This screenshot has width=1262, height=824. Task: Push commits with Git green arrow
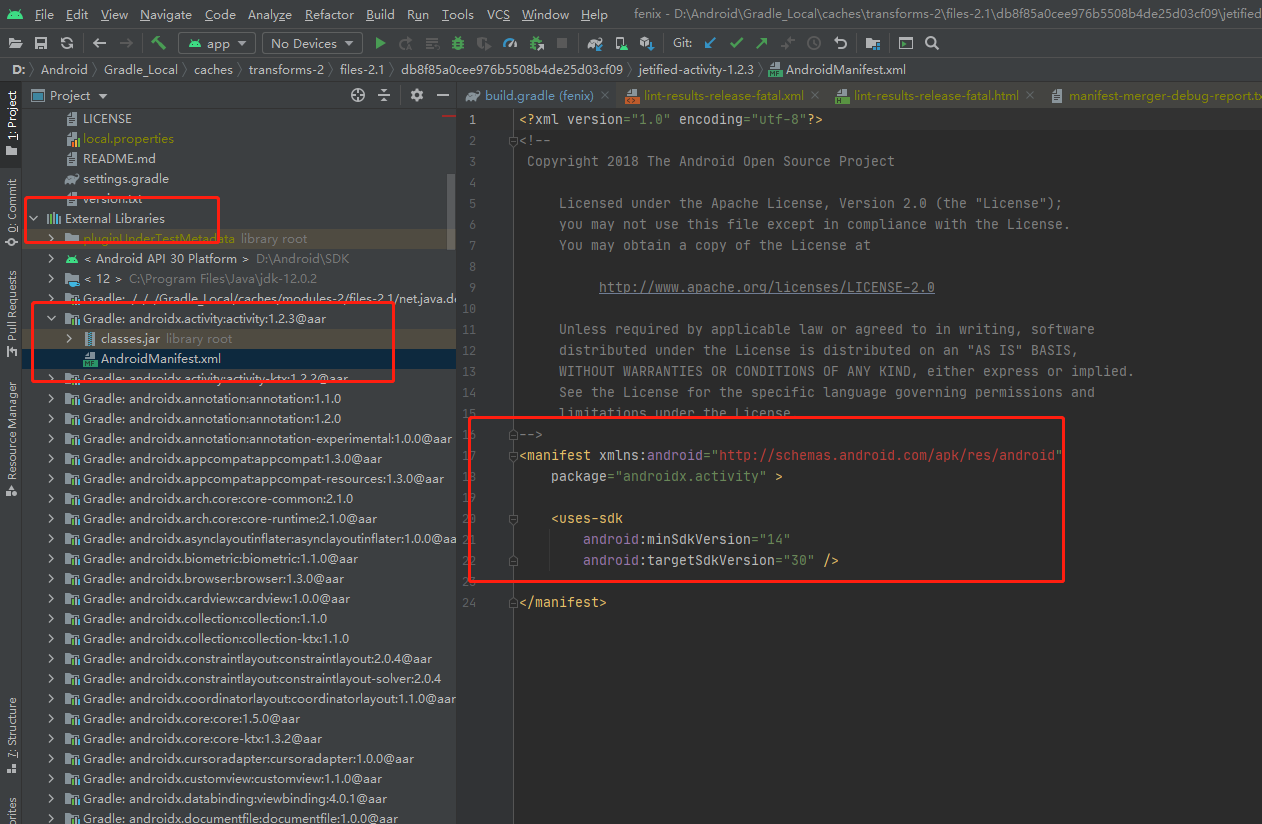coord(762,43)
